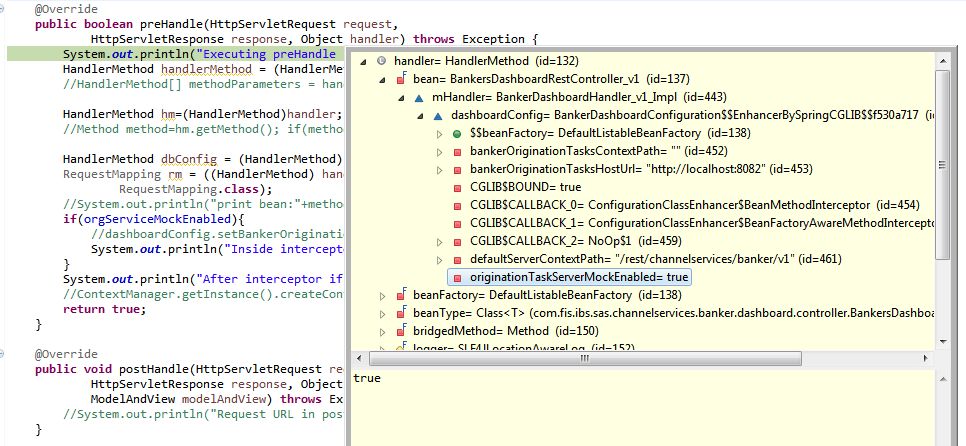Click the underlined handlerMethod variable

click(x=206, y=69)
